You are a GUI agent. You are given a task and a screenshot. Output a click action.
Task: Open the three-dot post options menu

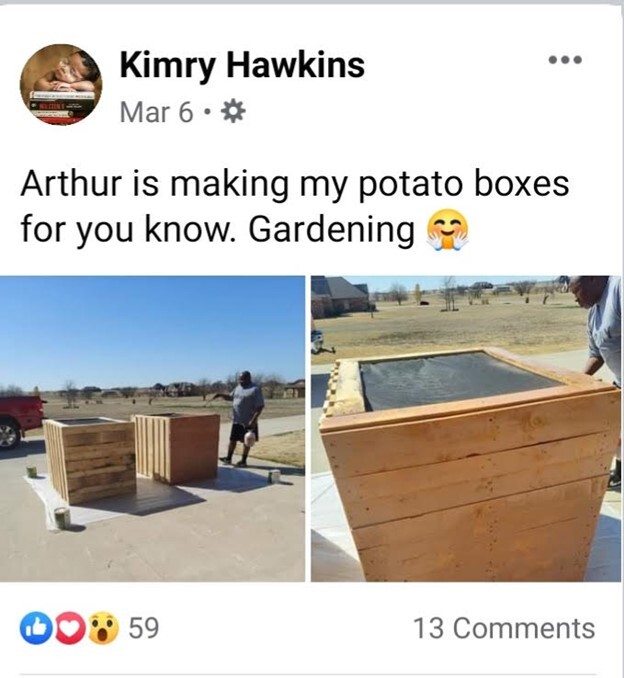click(566, 59)
